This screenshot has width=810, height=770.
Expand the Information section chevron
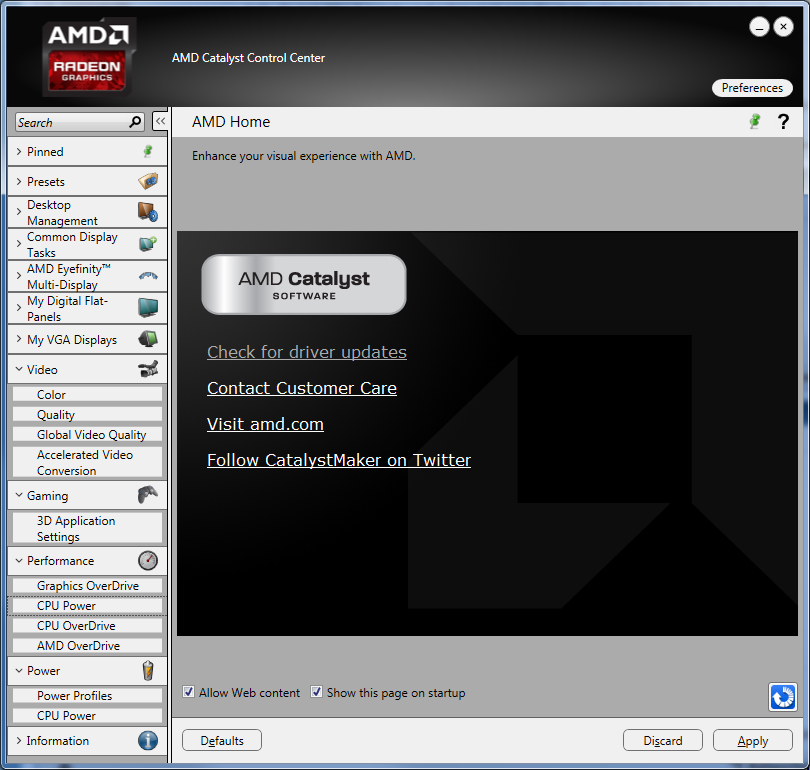(x=19, y=741)
